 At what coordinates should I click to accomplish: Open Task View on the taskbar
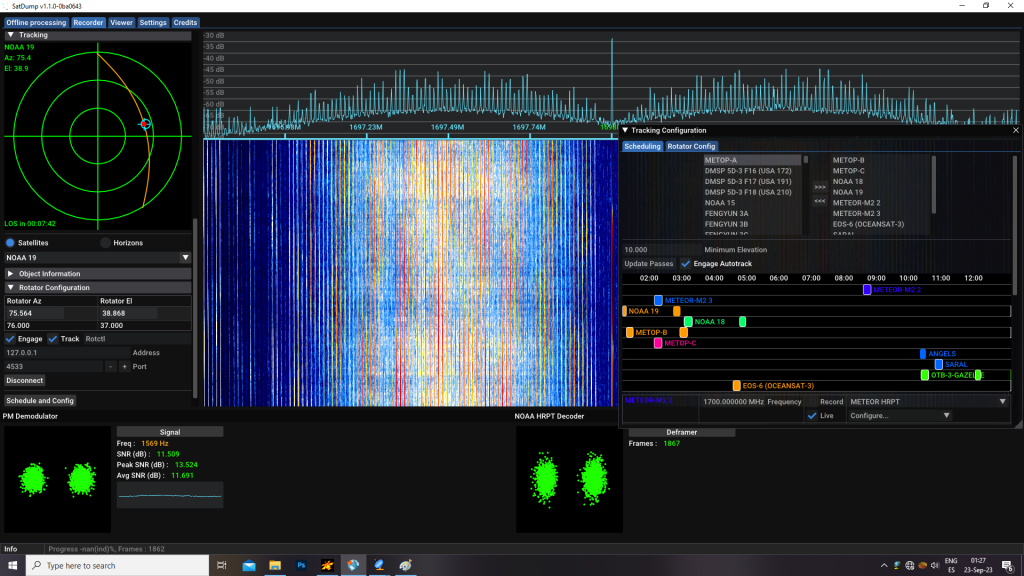[222, 566]
